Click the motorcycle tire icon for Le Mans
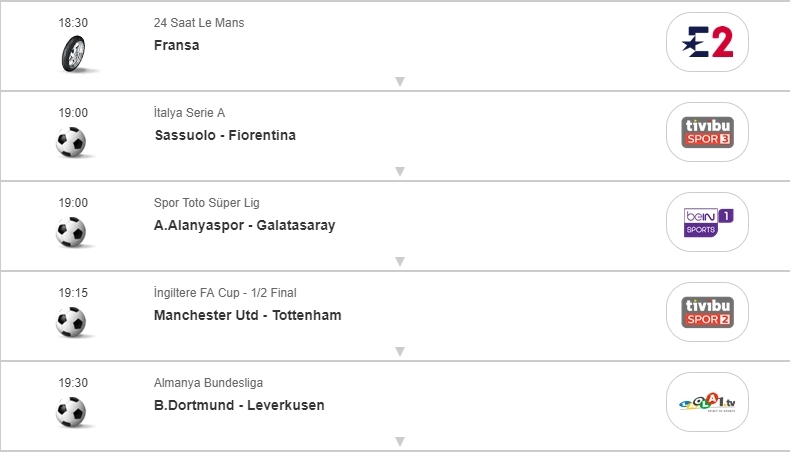Image resolution: width=790 pixels, height=452 pixels. pyautogui.click(x=72, y=52)
